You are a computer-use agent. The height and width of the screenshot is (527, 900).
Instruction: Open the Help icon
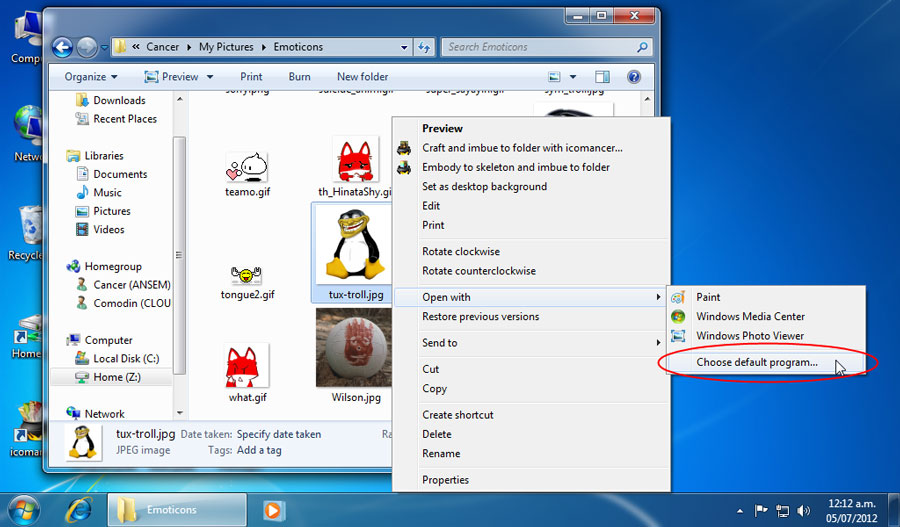[634, 77]
